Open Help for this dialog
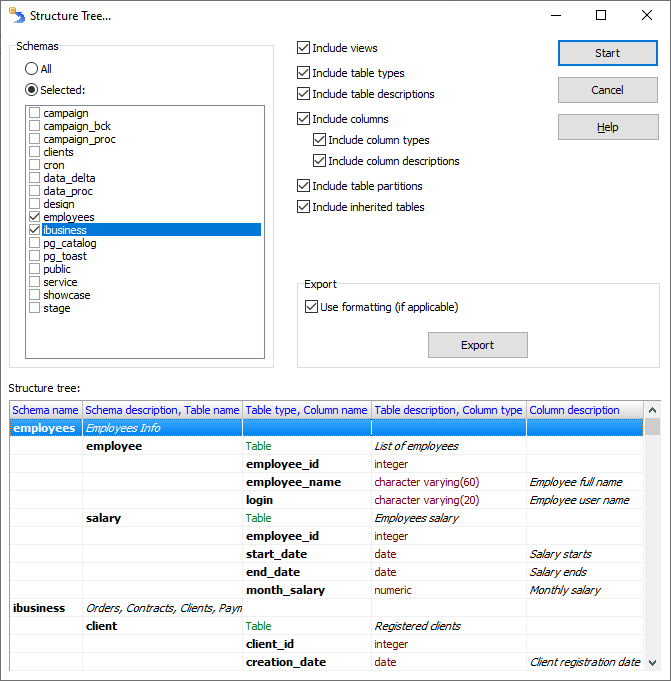Screen dimensions: 671x681 pyautogui.click(x=607, y=127)
